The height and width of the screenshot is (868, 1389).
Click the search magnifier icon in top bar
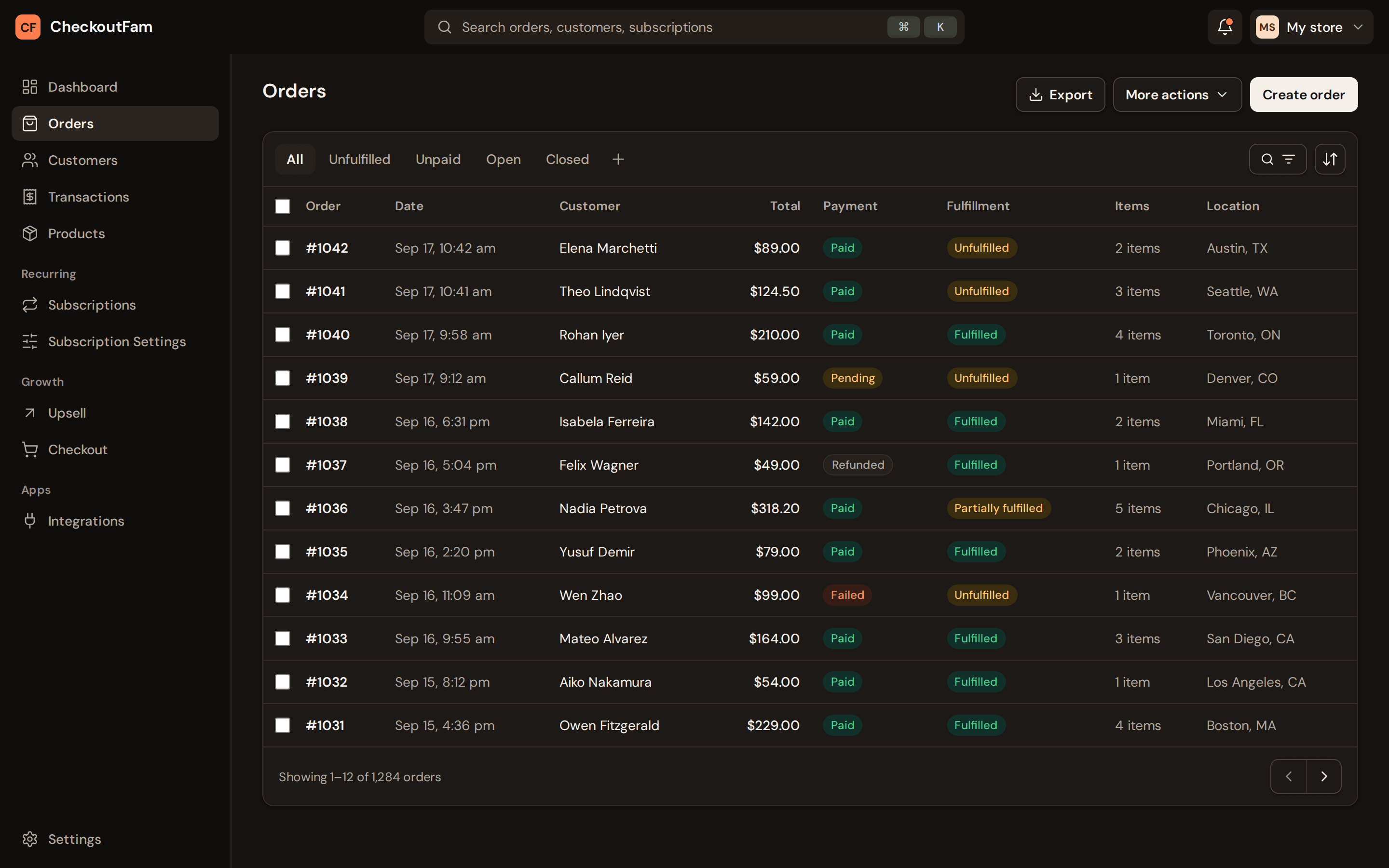pyautogui.click(x=444, y=27)
